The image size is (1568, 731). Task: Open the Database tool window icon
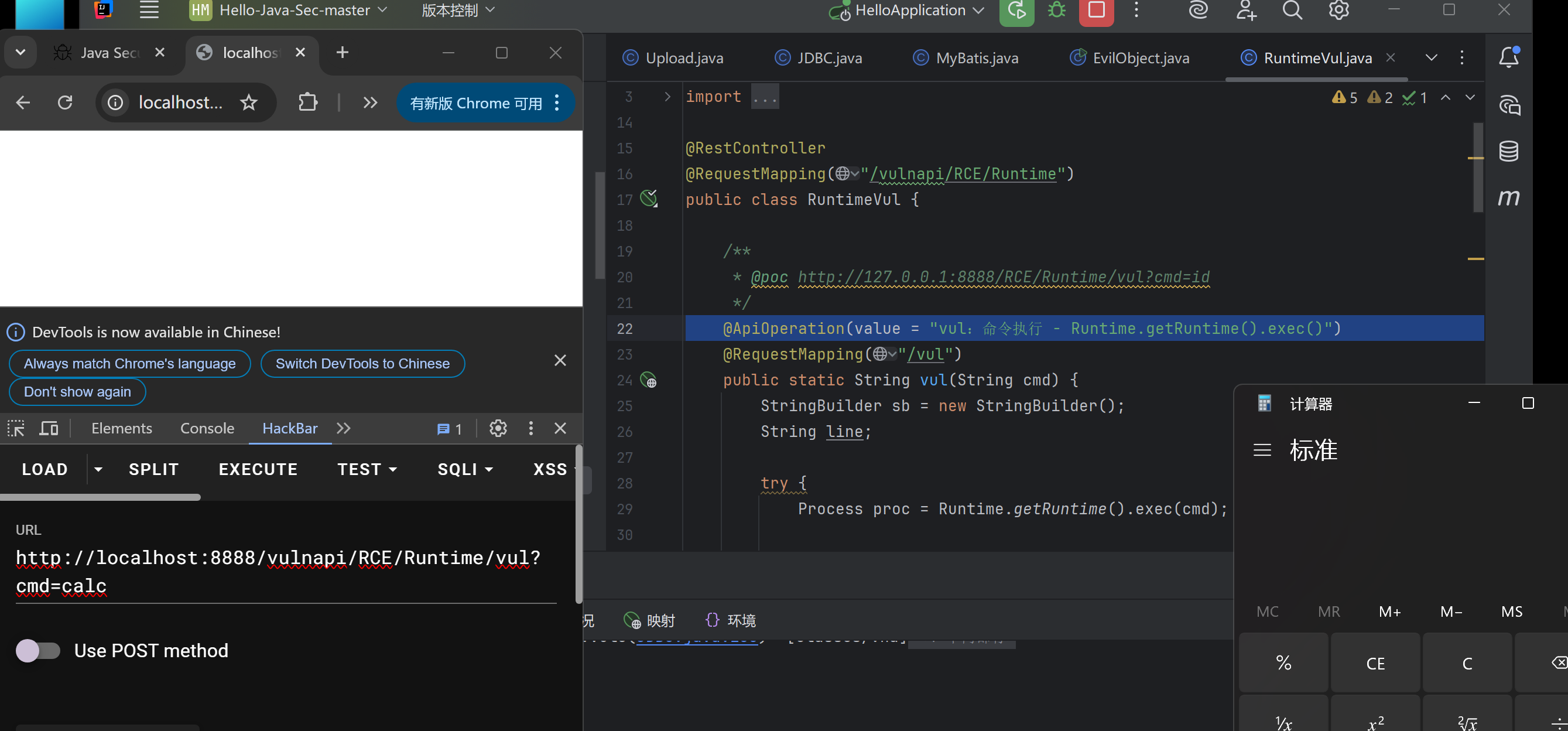coord(1508,151)
